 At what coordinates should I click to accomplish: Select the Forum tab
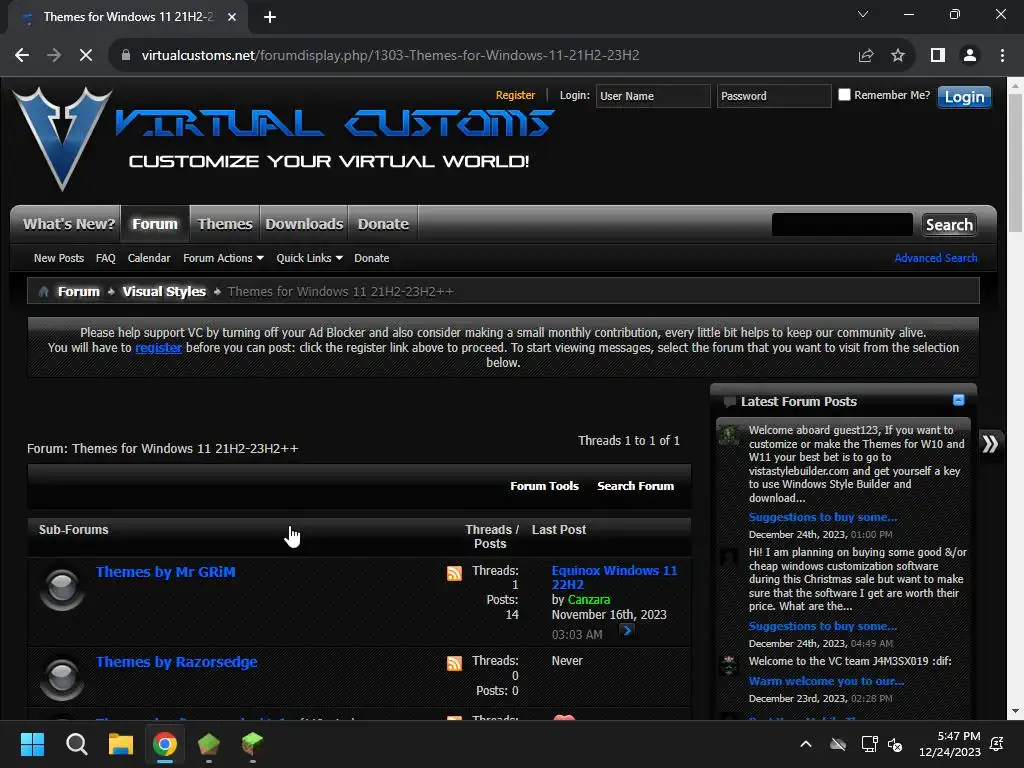click(155, 224)
